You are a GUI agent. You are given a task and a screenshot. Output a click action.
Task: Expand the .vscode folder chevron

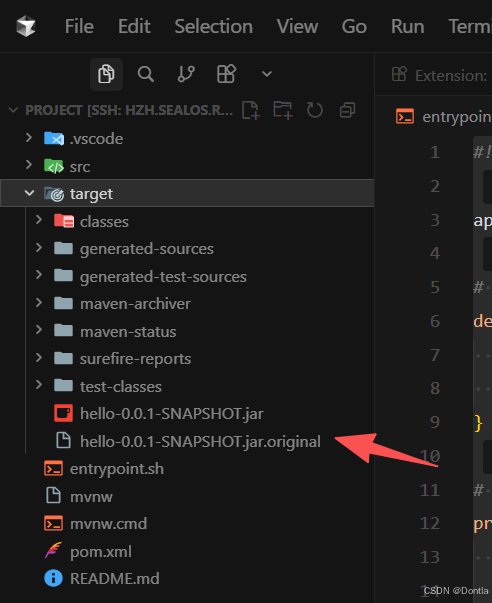pyautogui.click(x=29, y=137)
